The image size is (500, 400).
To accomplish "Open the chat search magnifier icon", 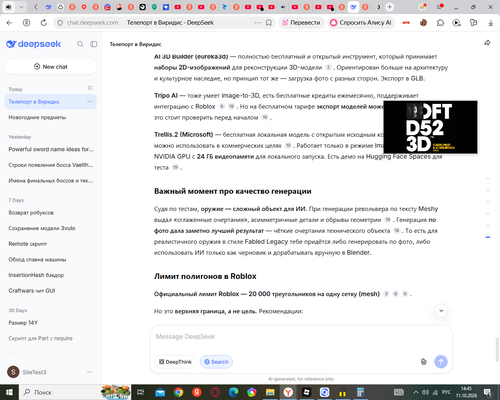I will coord(80,44).
